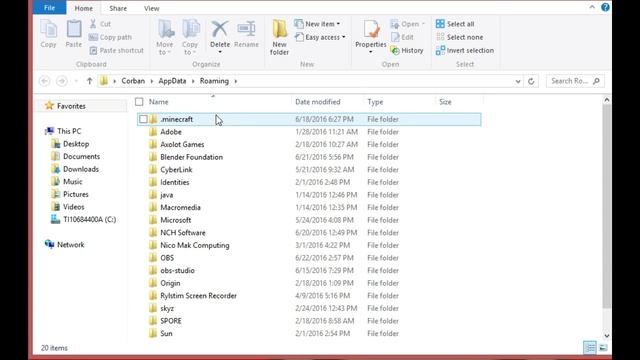The width and height of the screenshot is (640, 360).
Task: Click the search magnifier icon
Action: coord(596,81)
